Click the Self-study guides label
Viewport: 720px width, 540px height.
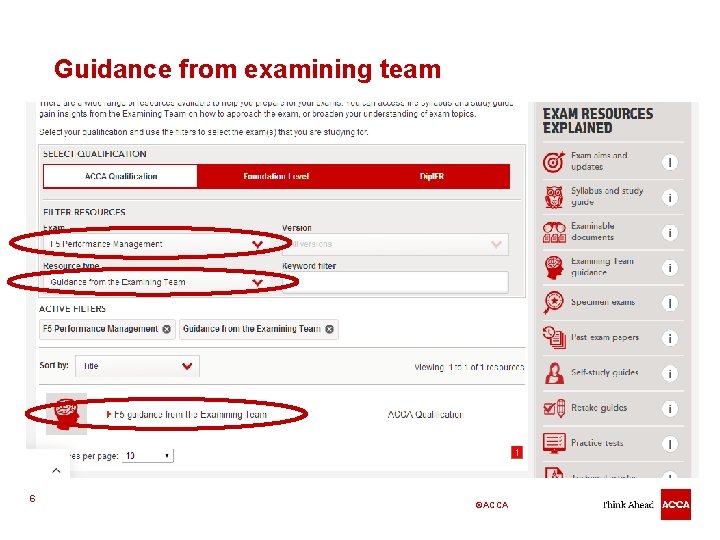pyautogui.click(x=605, y=372)
